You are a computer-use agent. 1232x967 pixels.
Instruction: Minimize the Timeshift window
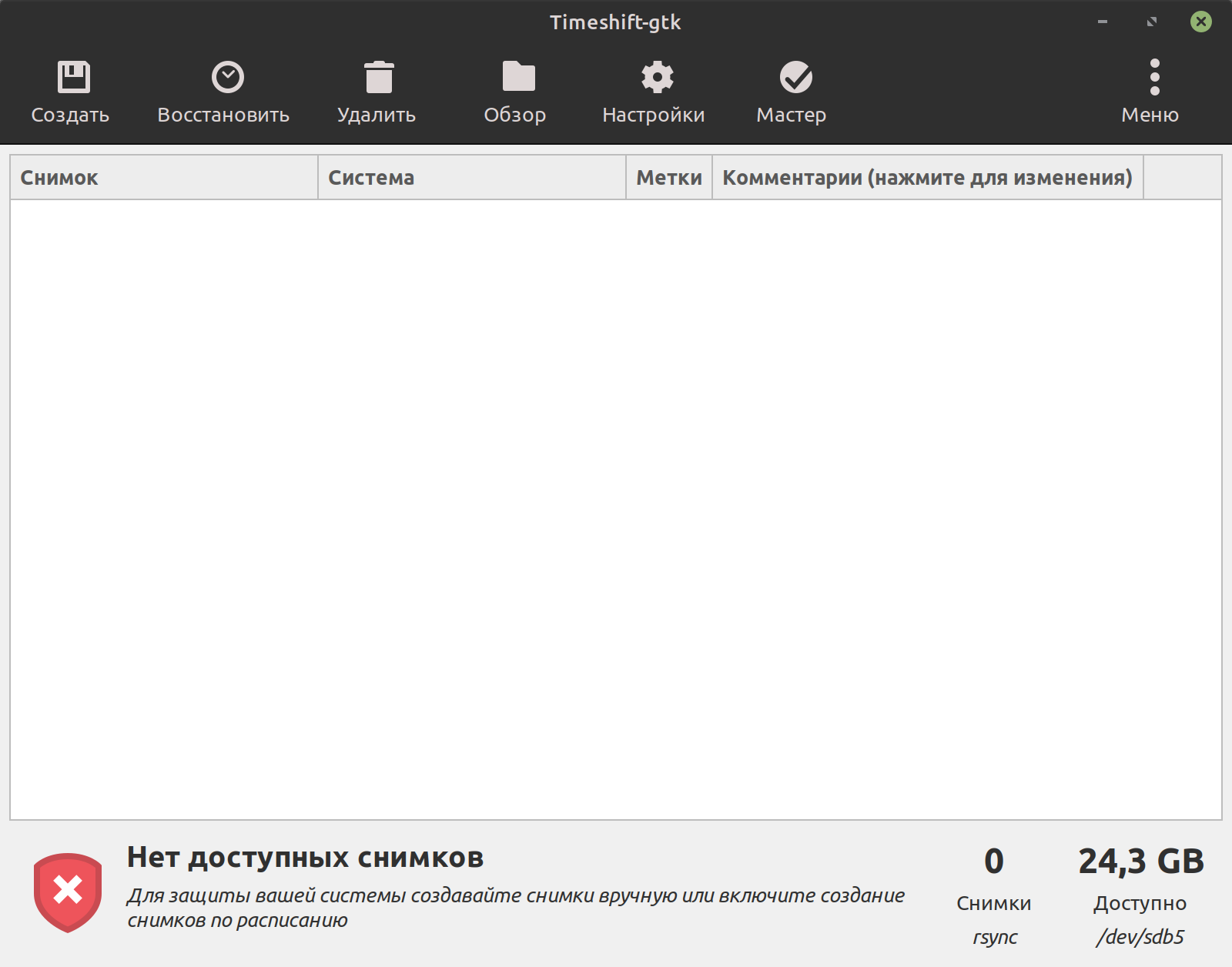(1103, 22)
